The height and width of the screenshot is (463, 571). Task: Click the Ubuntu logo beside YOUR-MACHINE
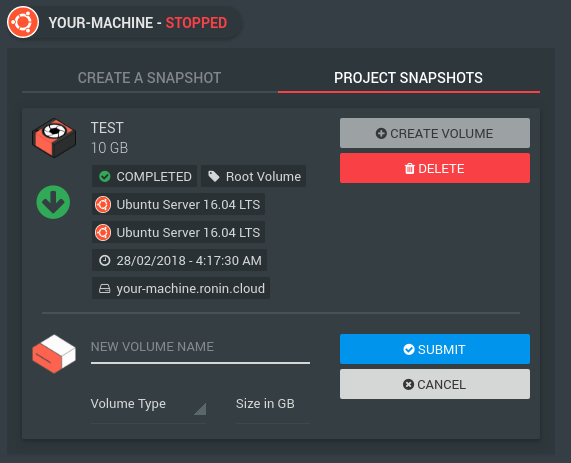(23, 22)
